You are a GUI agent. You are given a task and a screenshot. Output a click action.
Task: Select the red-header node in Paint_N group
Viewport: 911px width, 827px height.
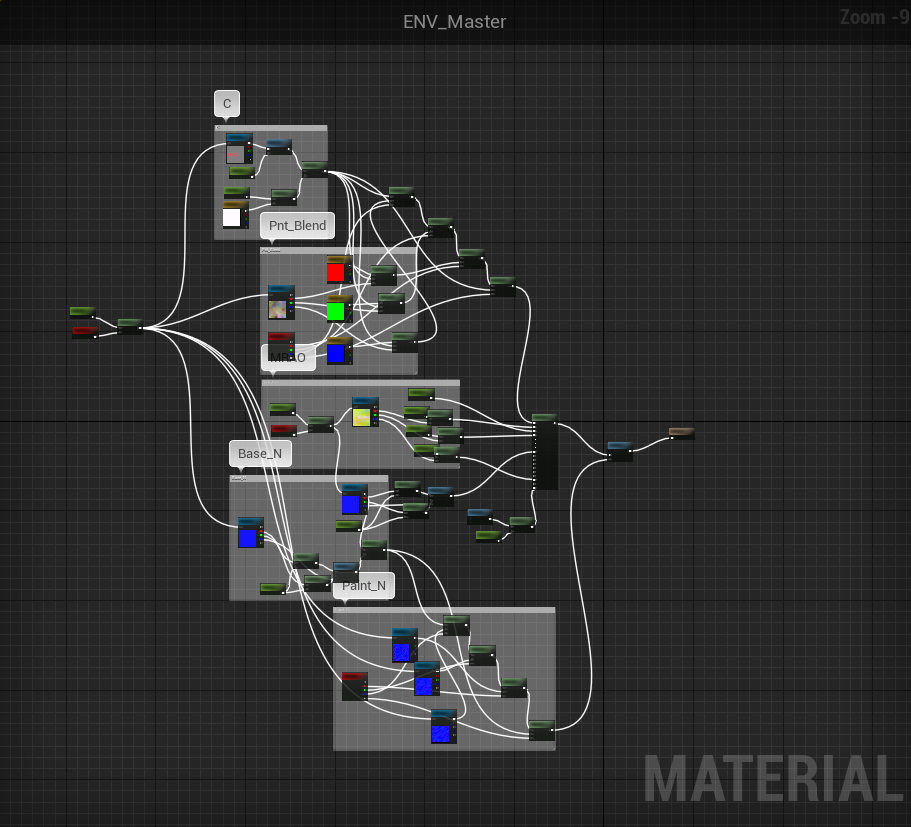click(x=354, y=686)
